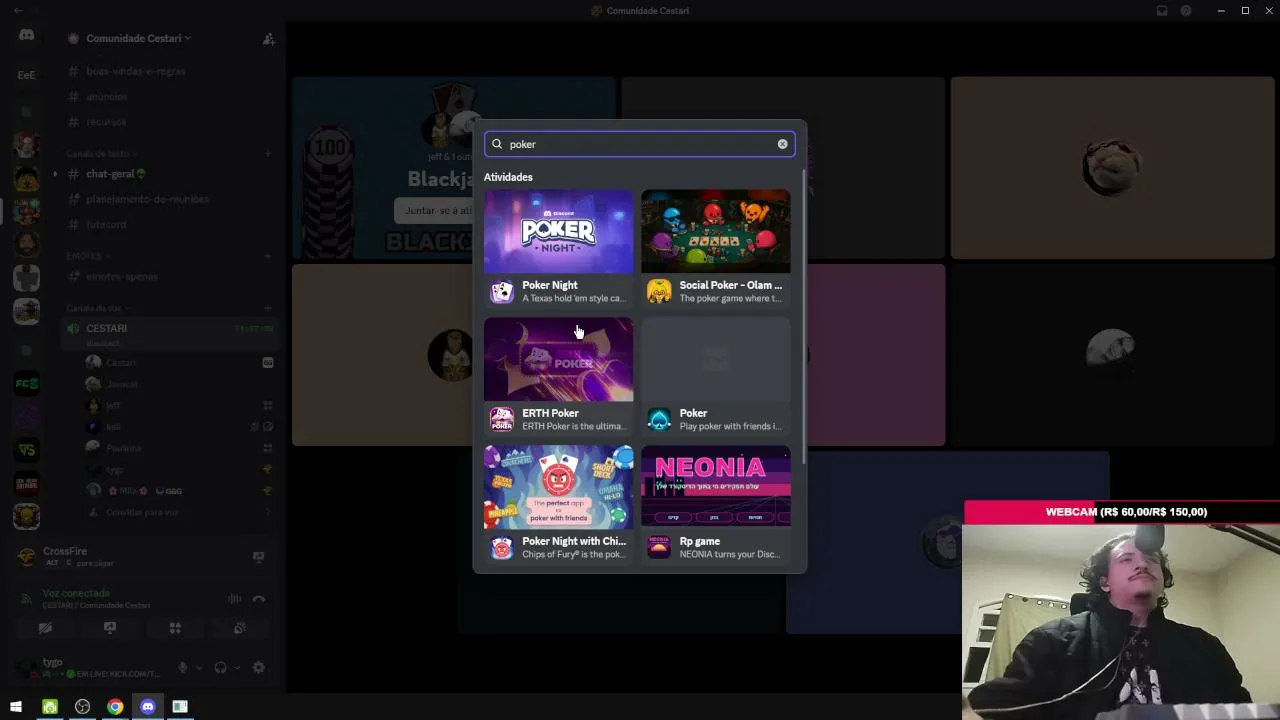Switch to Google Chrome in taskbar
Image resolution: width=1280 pixels, height=720 pixels.
pyautogui.click(x=115, y=707)
